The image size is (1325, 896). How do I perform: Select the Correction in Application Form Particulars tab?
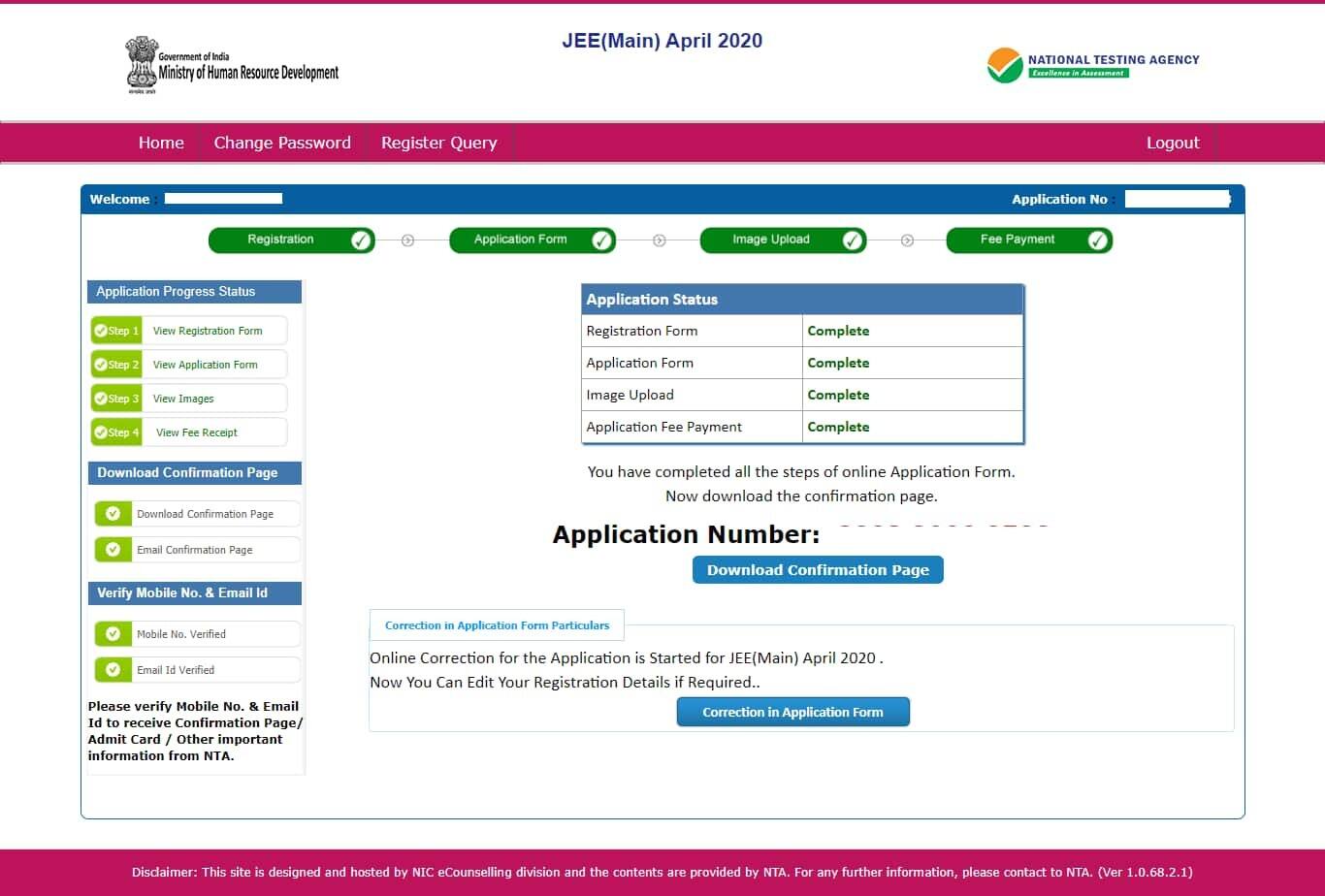[497, 625]
